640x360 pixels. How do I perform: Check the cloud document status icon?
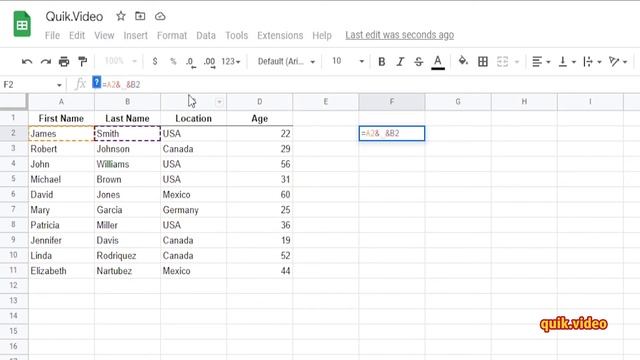[x=160, y=16]
